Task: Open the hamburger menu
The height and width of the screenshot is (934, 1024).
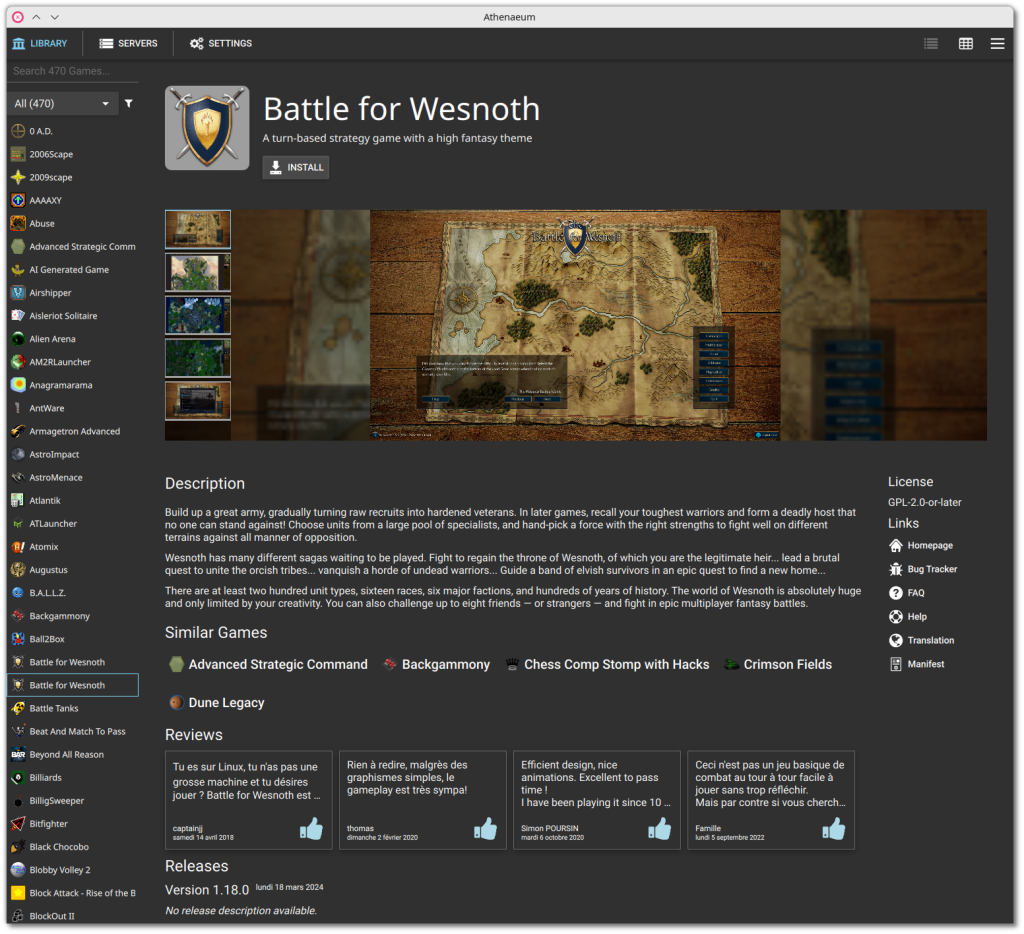Action: click(997, 43)
